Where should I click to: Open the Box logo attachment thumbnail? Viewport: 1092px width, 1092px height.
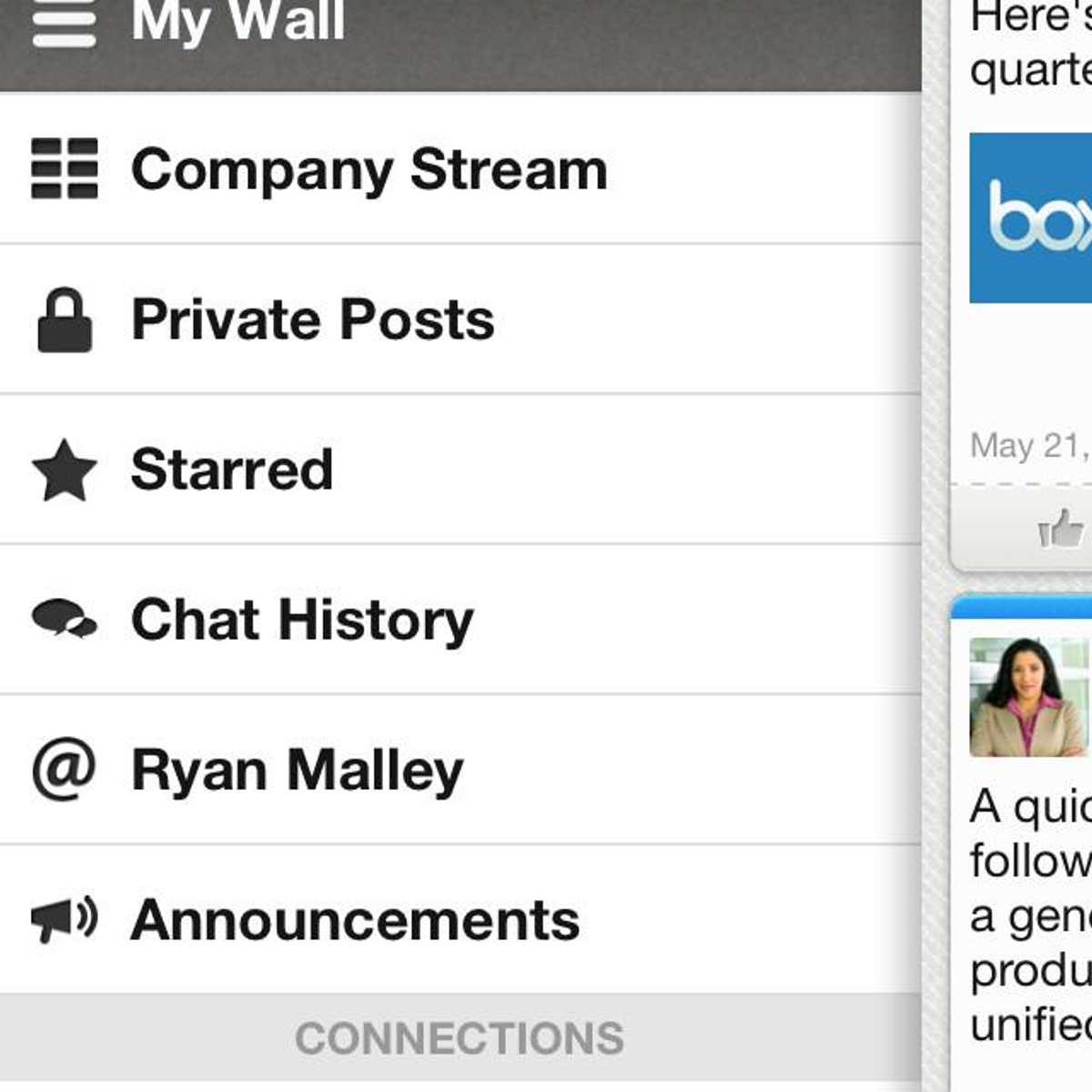tap(1031, 217)
